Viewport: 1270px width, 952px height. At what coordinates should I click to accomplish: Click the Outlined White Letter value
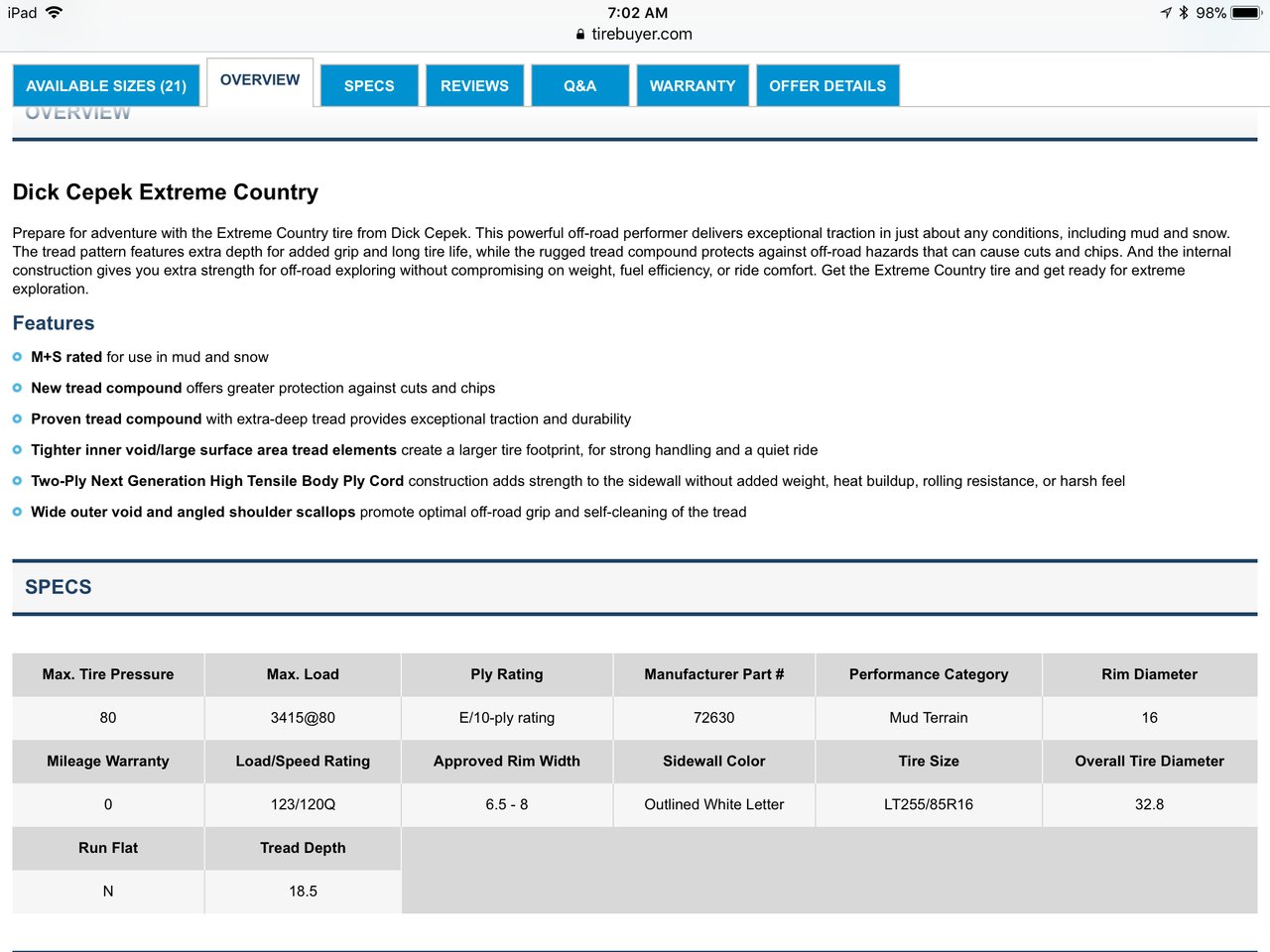(x=714, y=805)
